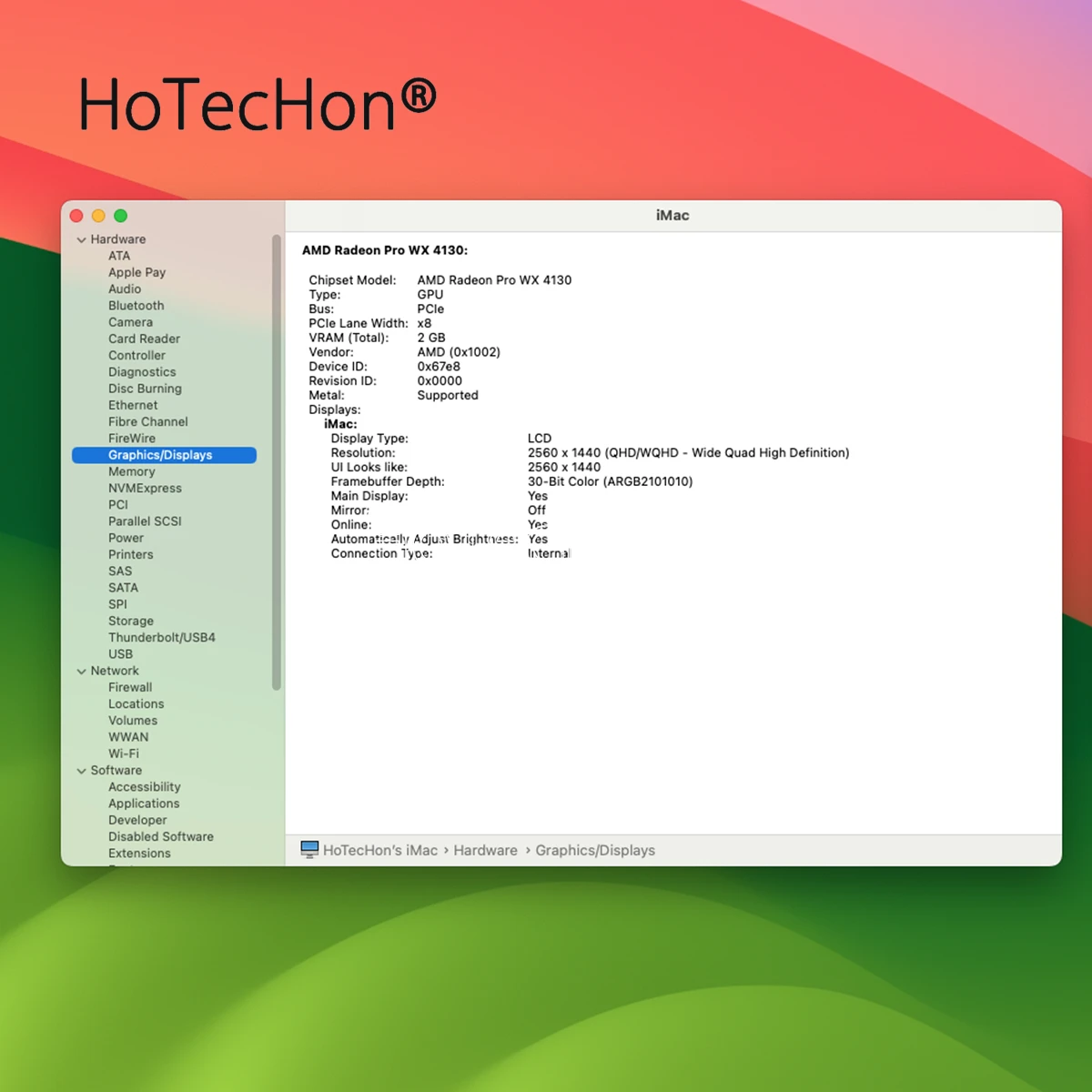Screen dimensions: 1092x1092
Task: Click the sidebar vertical scrollbar
Action: pyautogui.click(x=277, y=462)
